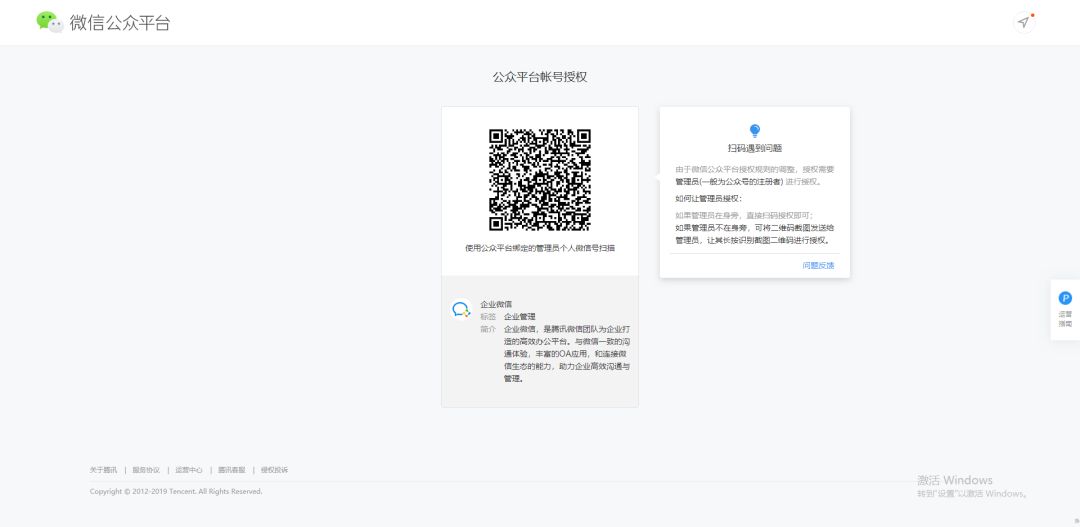The image size is (1080, 527).
Task: Open 运营中心 footer link
Action: coord(189,470)
